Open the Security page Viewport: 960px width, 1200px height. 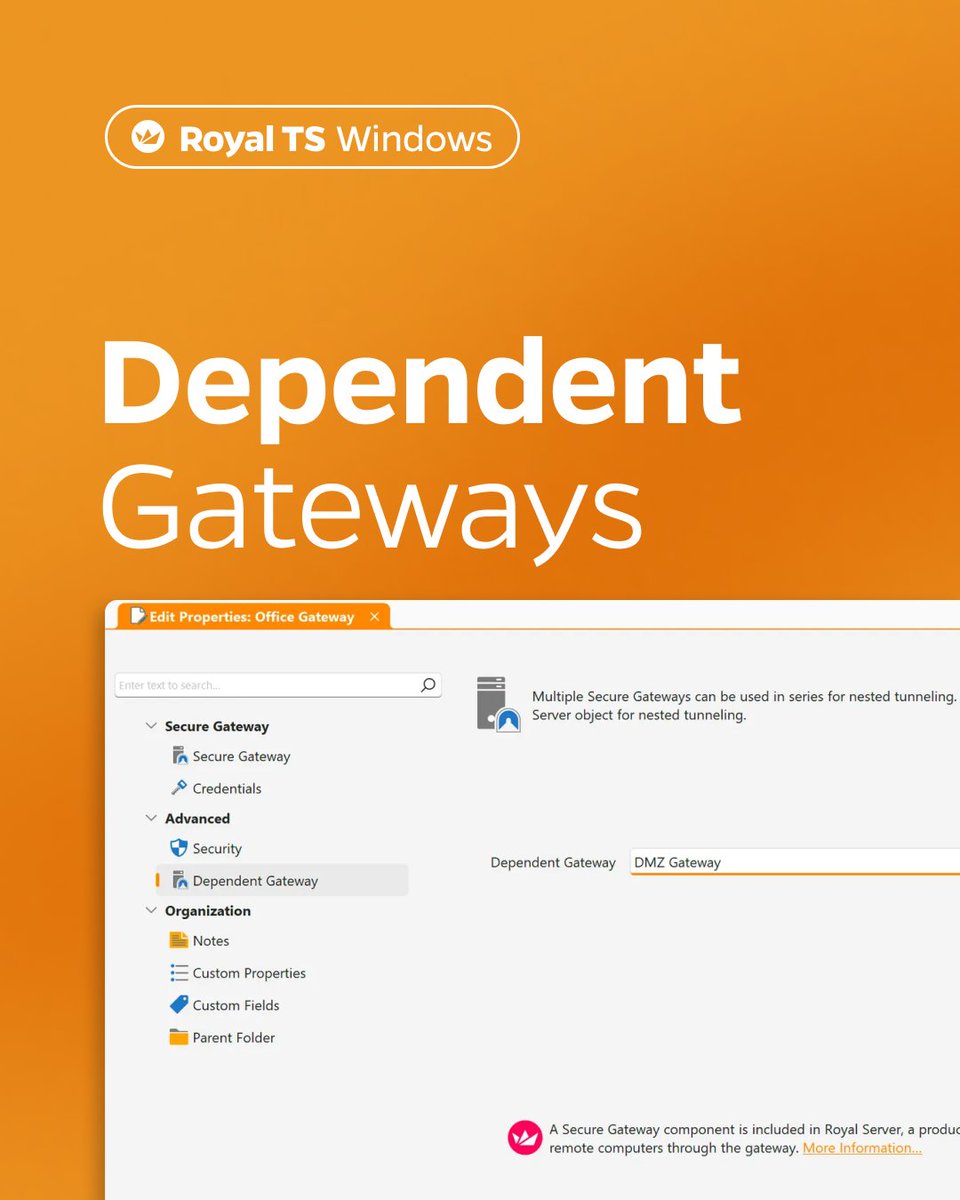coord(217,849)
